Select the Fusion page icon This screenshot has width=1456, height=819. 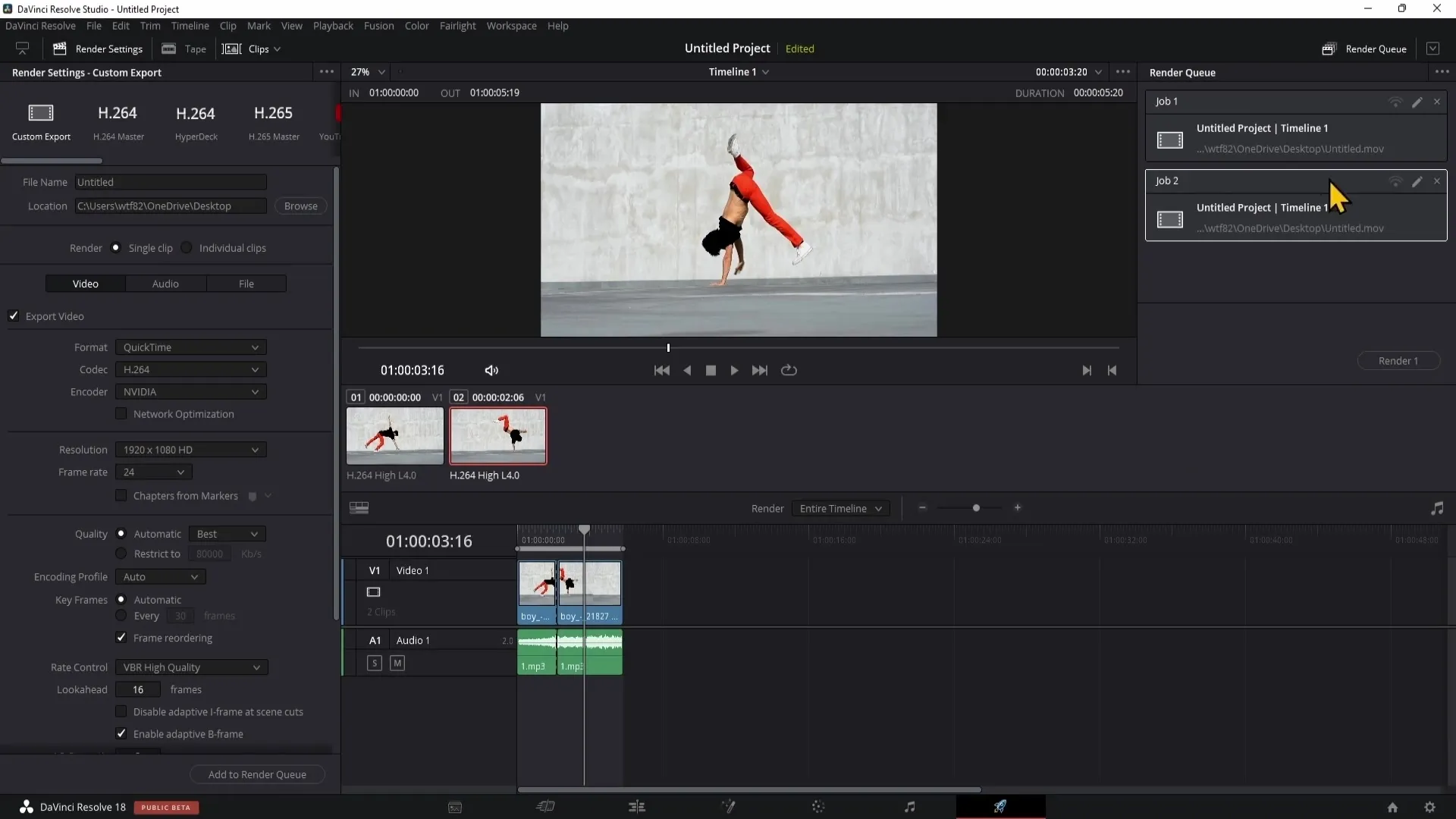[x=727, y=806]
